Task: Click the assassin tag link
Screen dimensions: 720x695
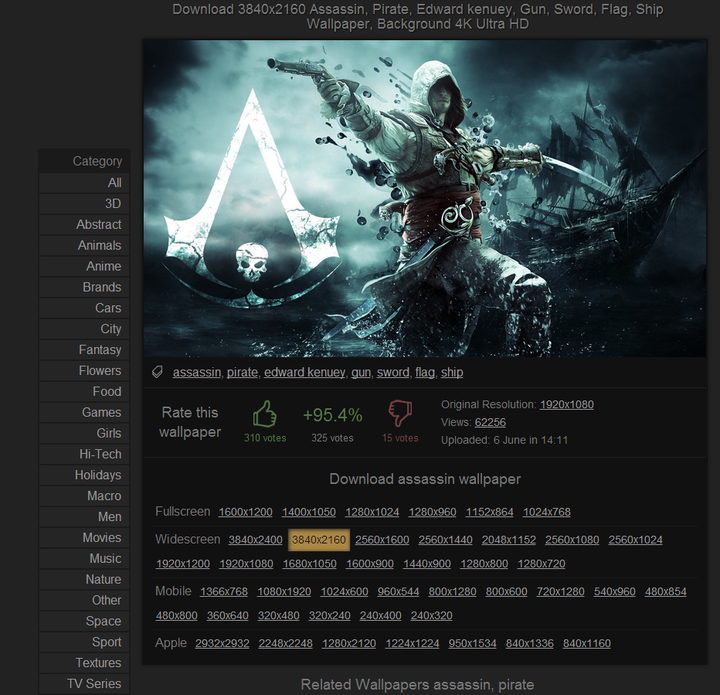Action: click(197, 372)
